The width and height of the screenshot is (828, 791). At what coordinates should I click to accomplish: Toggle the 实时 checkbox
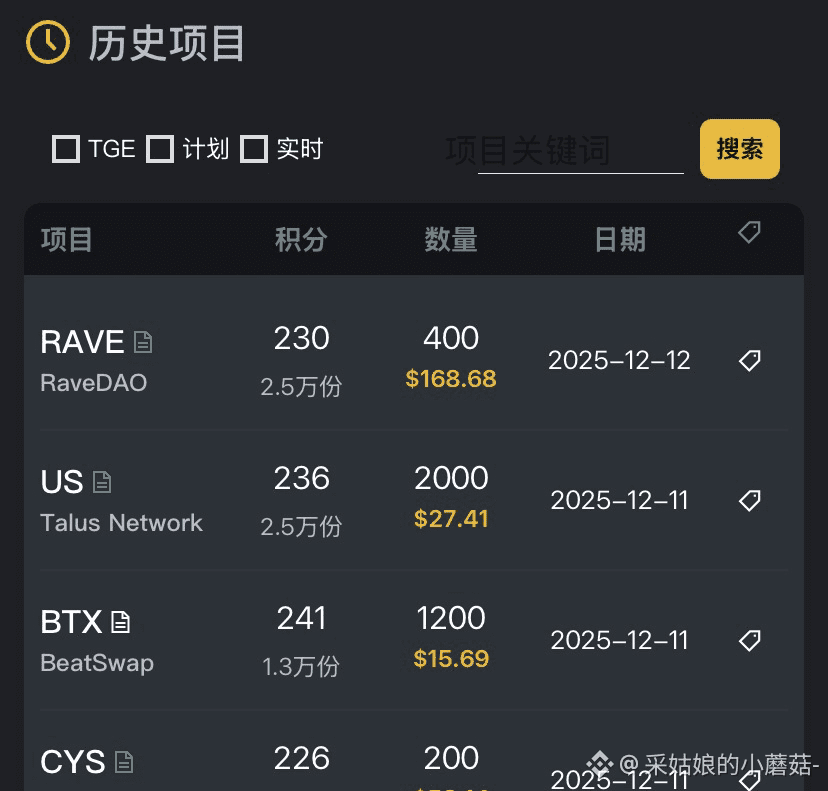(x=254, y=149)
